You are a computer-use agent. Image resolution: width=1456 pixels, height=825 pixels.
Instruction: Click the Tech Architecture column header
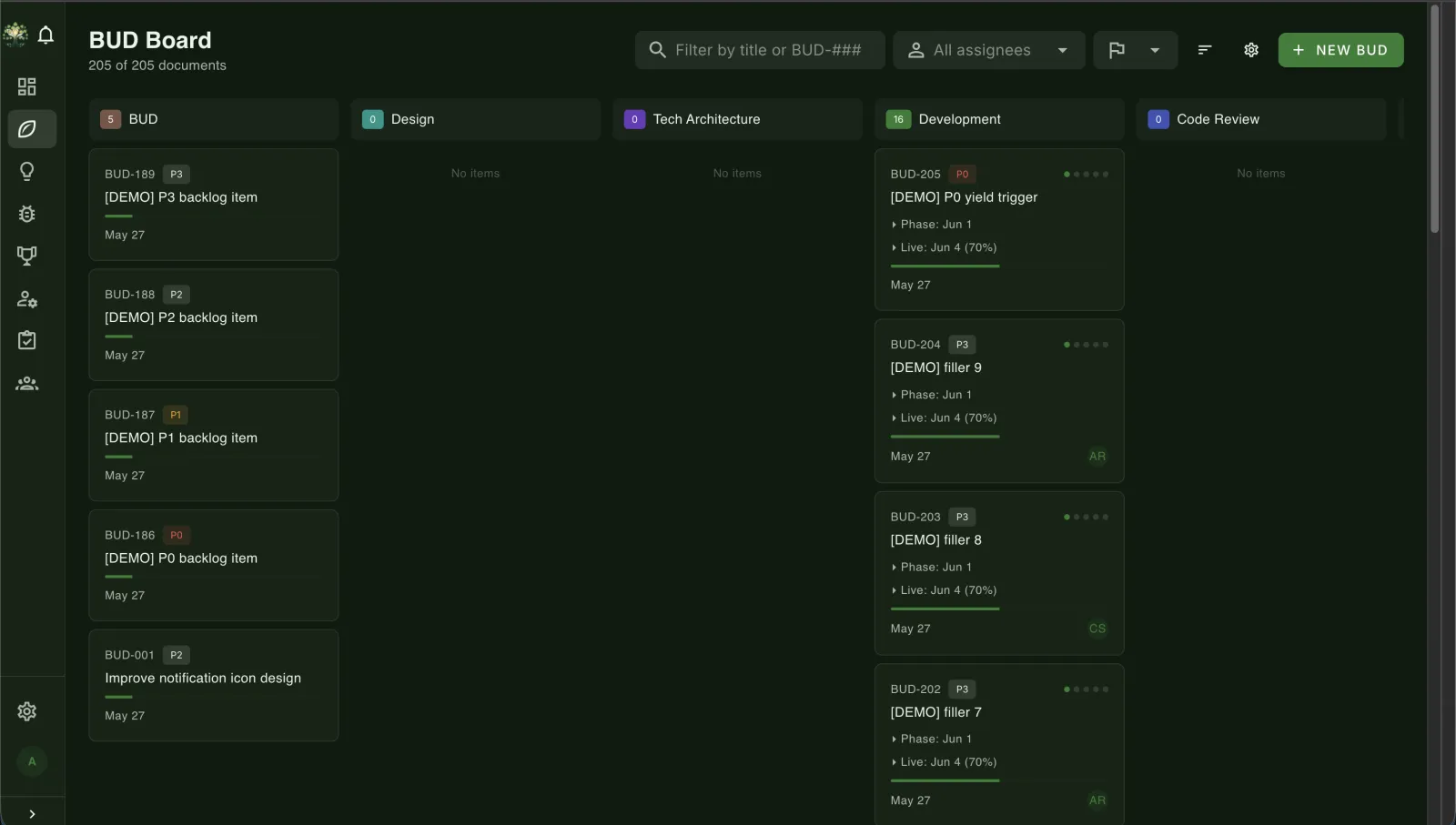pos(737,119)
